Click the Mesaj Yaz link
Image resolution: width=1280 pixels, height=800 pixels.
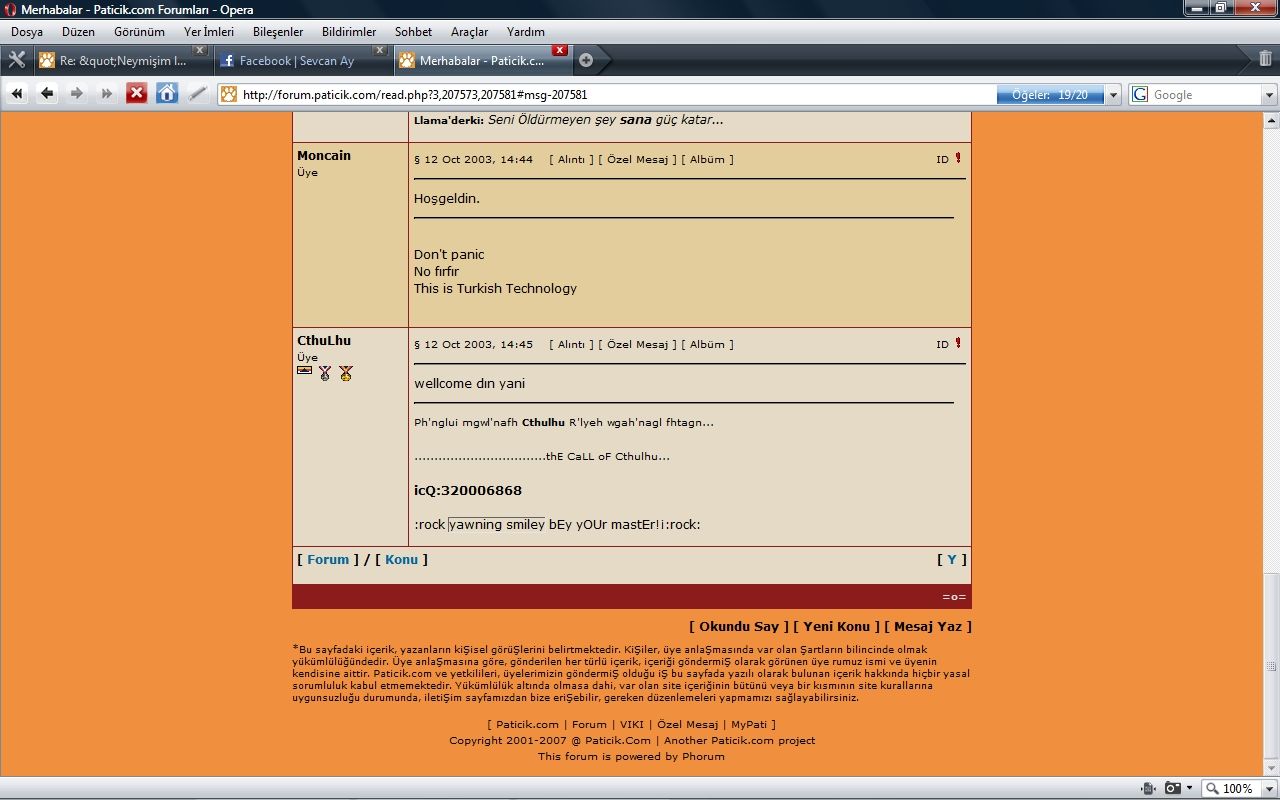pos(928,626)
